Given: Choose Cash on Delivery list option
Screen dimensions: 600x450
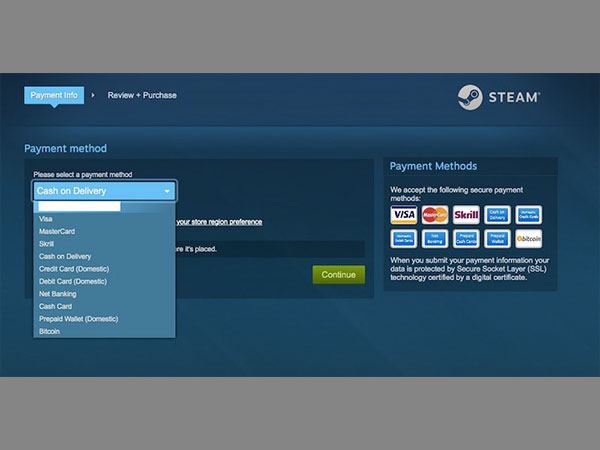Looking at the screenshot, I should click(104, 256).
